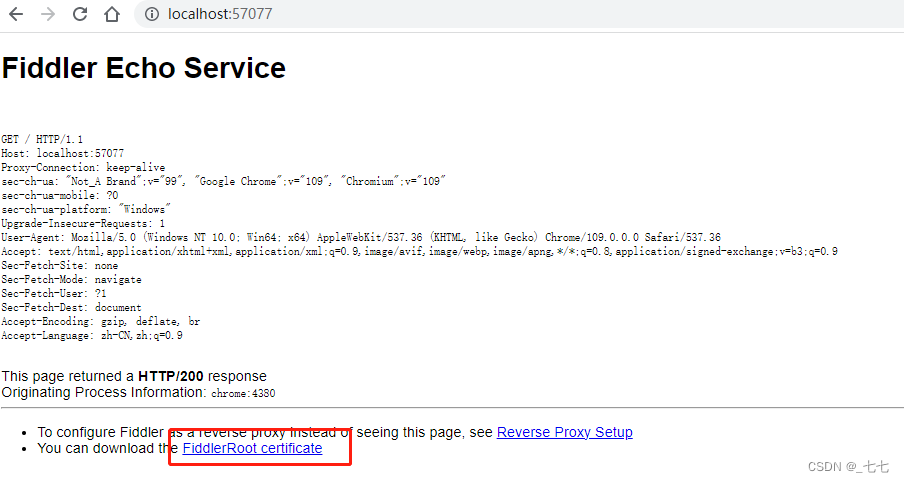This screenshot has width=904, height=482.
Task: Select the Host: localhost:57077 line
Action: [63, 153]
